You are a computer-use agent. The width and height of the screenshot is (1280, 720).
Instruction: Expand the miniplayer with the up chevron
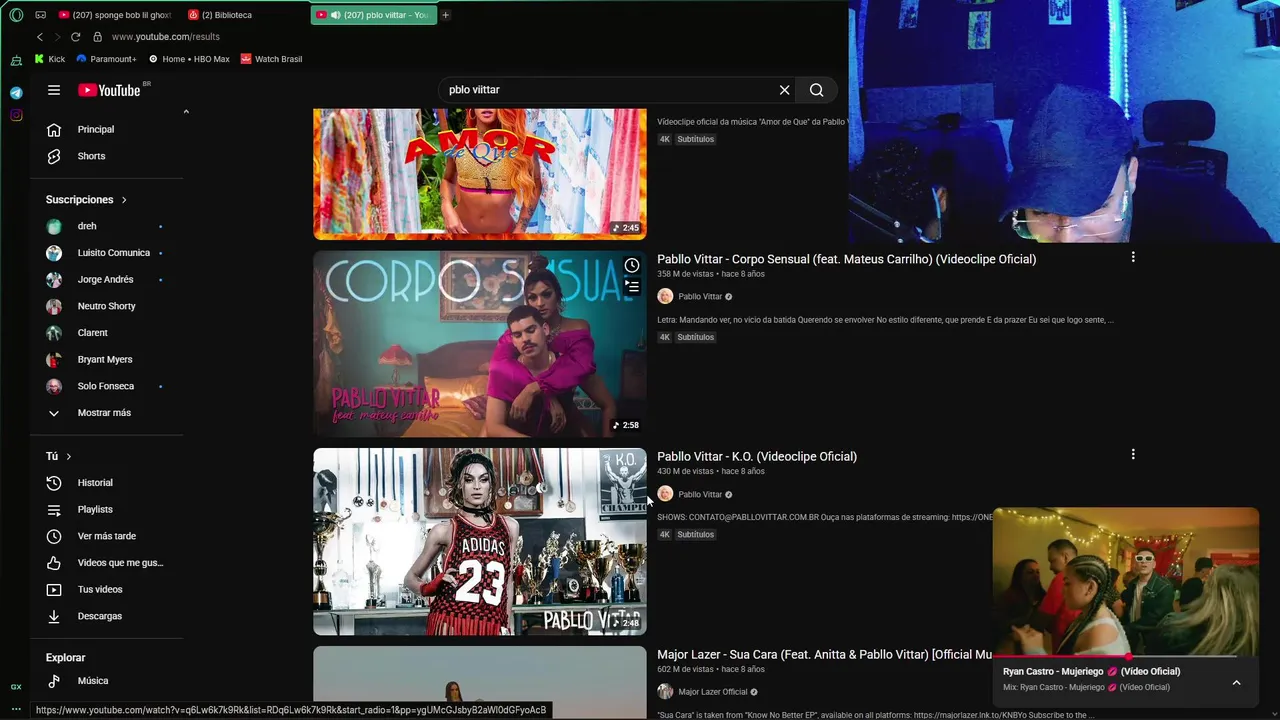[x=1236, y=682]
